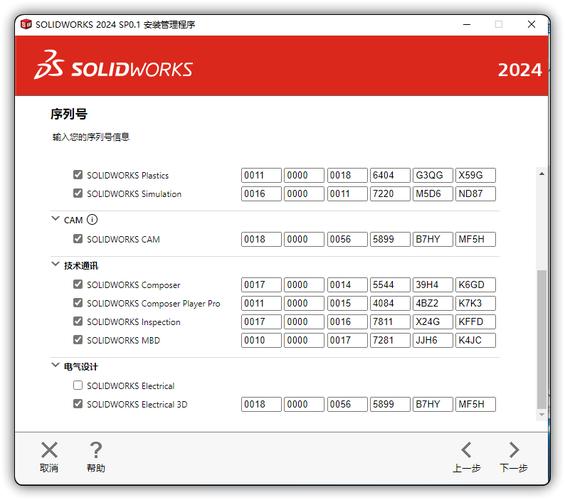The height and width of the screenshot is (500, 565).
Task: Disable SOLIDWORKS Composer Player Pro checkbox
Action: click(x=78, y=303)
